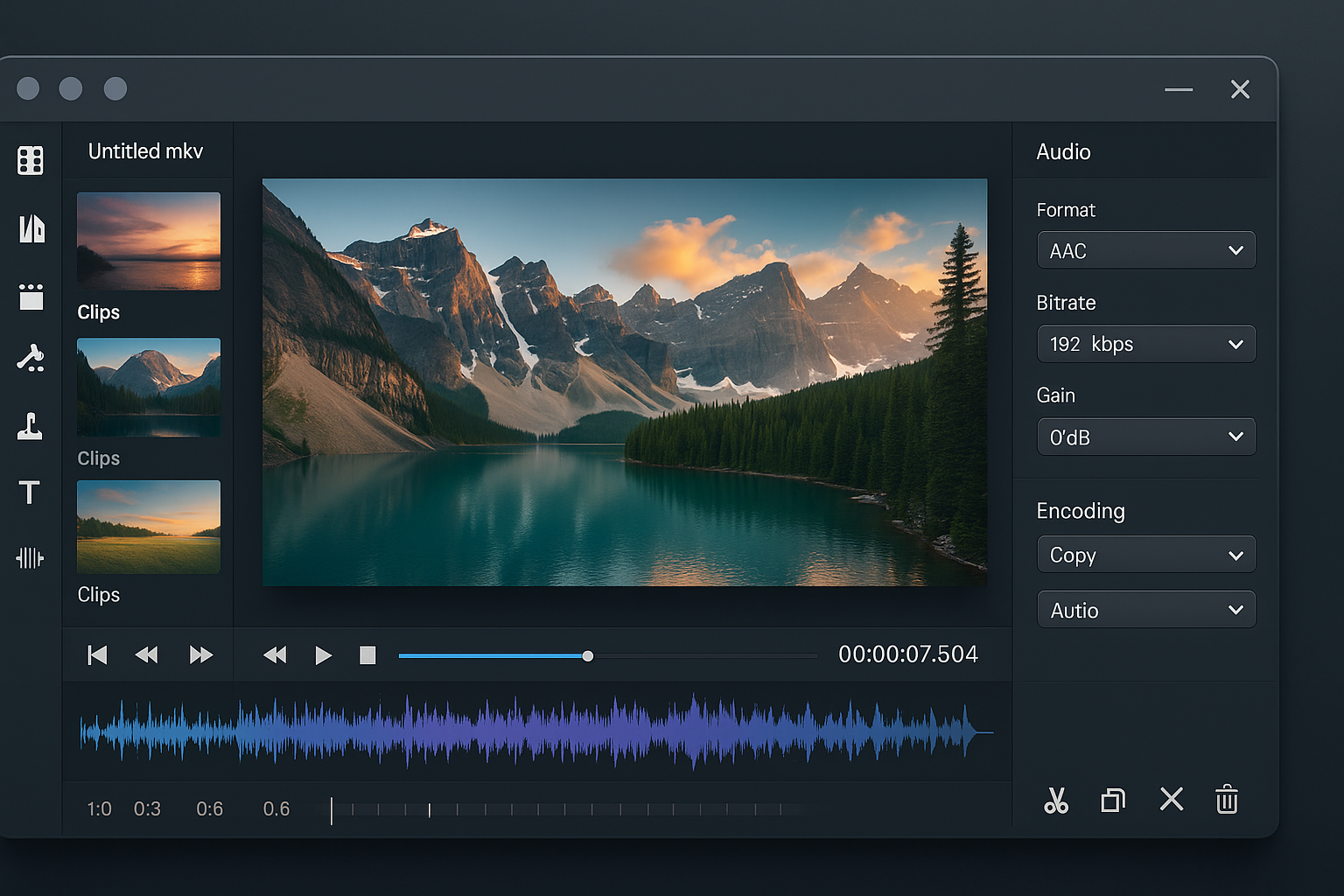Click the film grid icon in sidebar

coord(31,160)
